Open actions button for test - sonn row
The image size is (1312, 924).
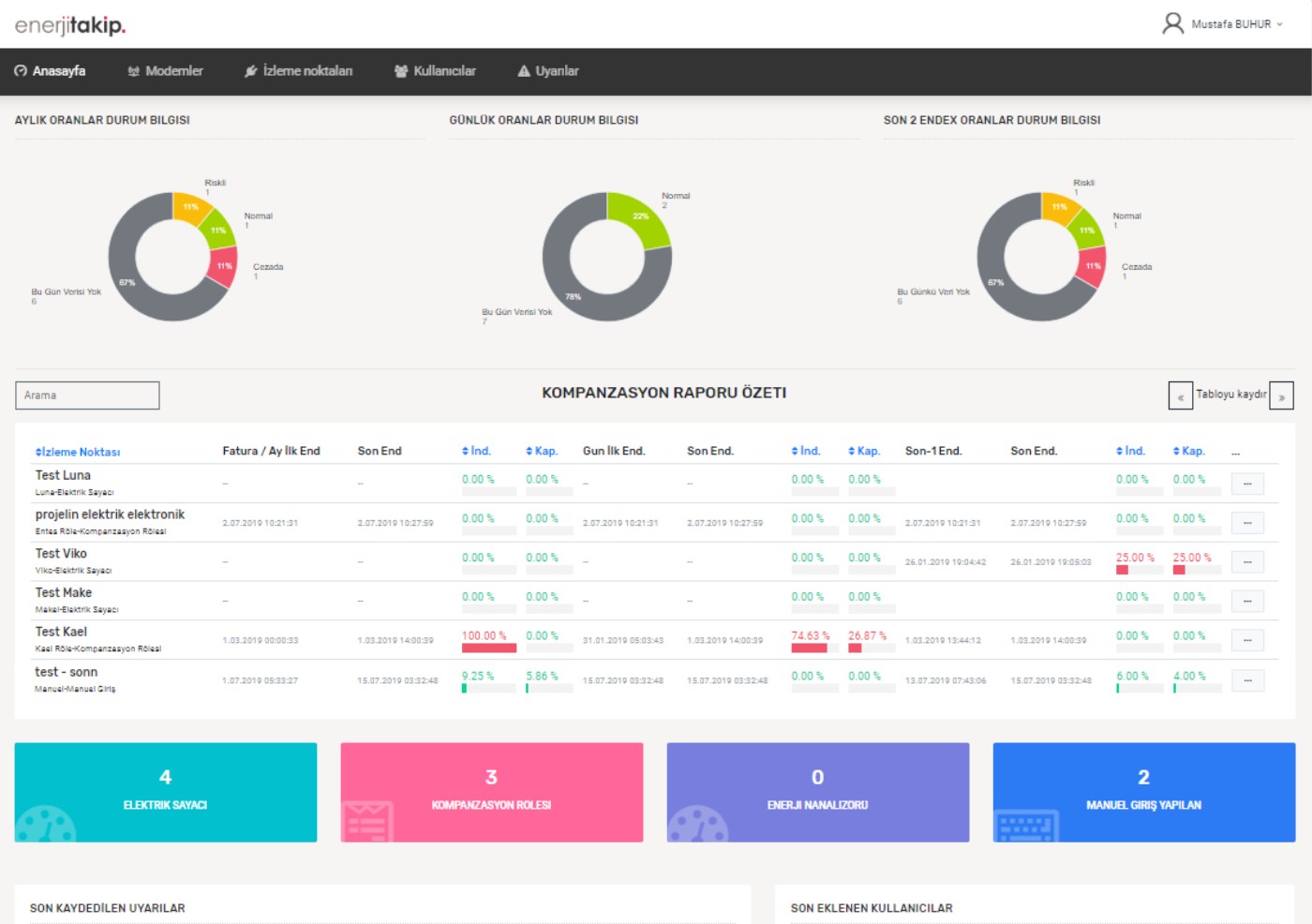tap(1247, 680)
